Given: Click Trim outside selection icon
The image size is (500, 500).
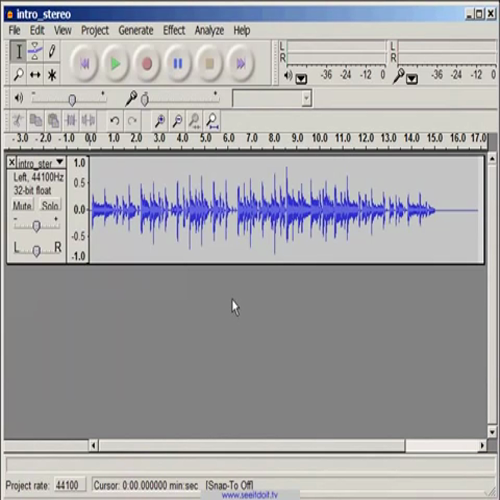Looking at the screenshot, I should point(71,121).
